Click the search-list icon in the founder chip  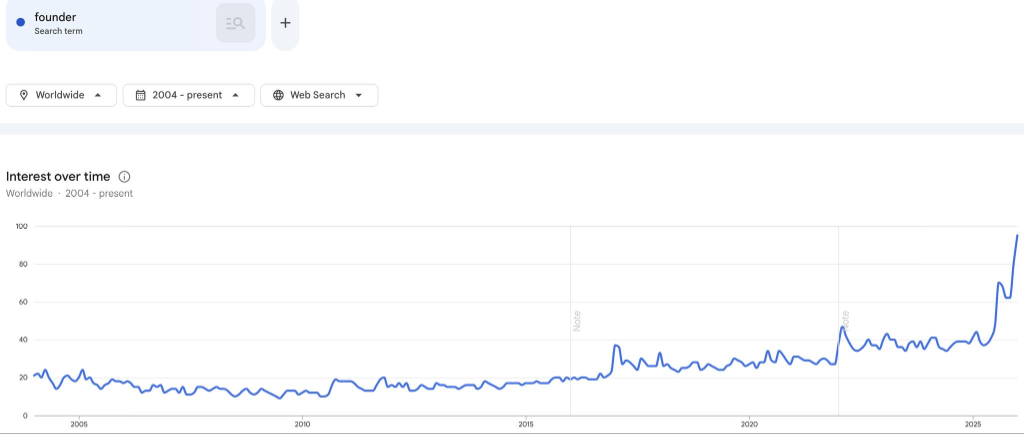236,23
